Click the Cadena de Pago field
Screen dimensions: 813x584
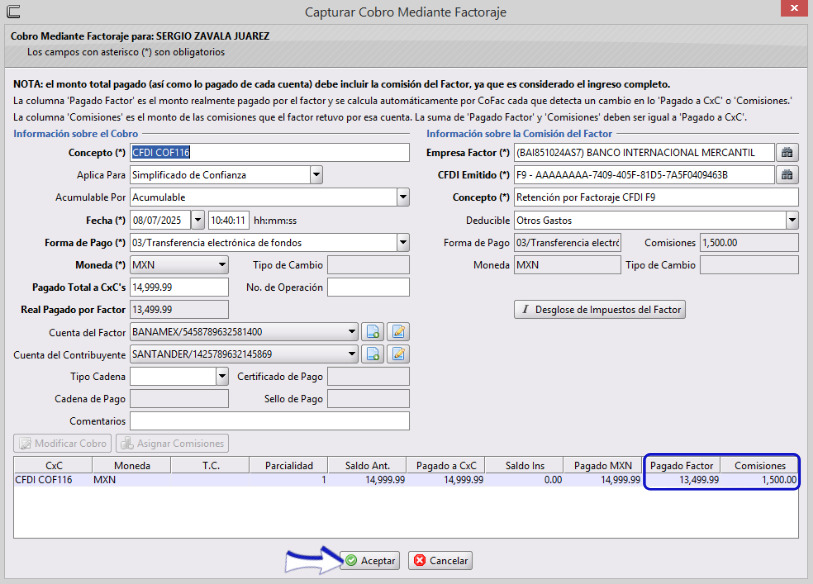coord(179,399)
